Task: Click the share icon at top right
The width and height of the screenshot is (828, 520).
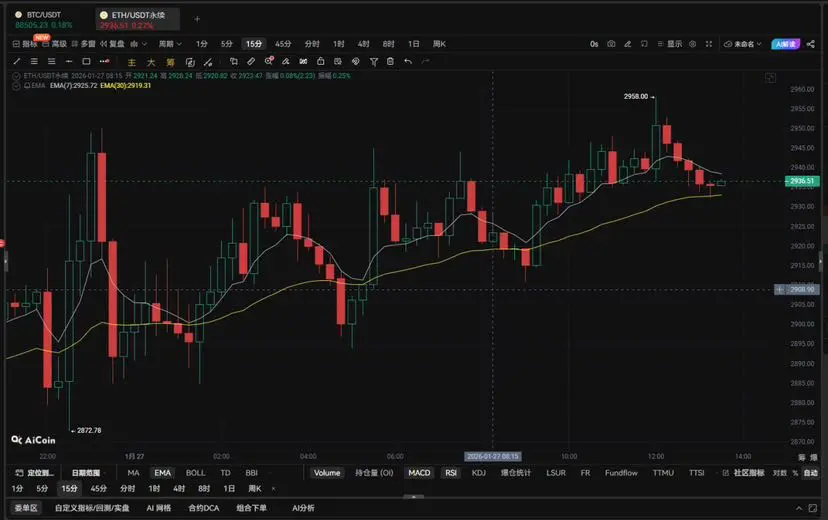Action: pos(811,44)
